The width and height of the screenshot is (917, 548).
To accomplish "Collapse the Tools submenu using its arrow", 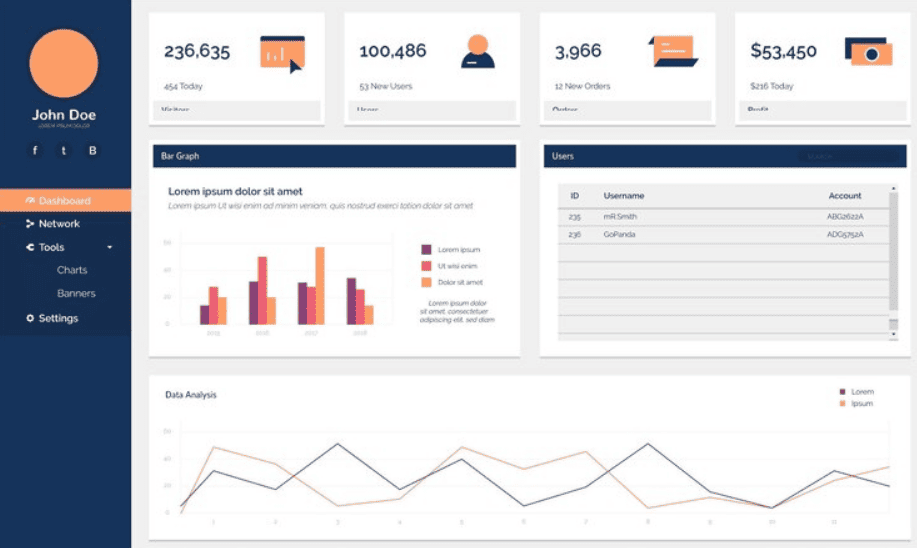I will tap(110, 247).
